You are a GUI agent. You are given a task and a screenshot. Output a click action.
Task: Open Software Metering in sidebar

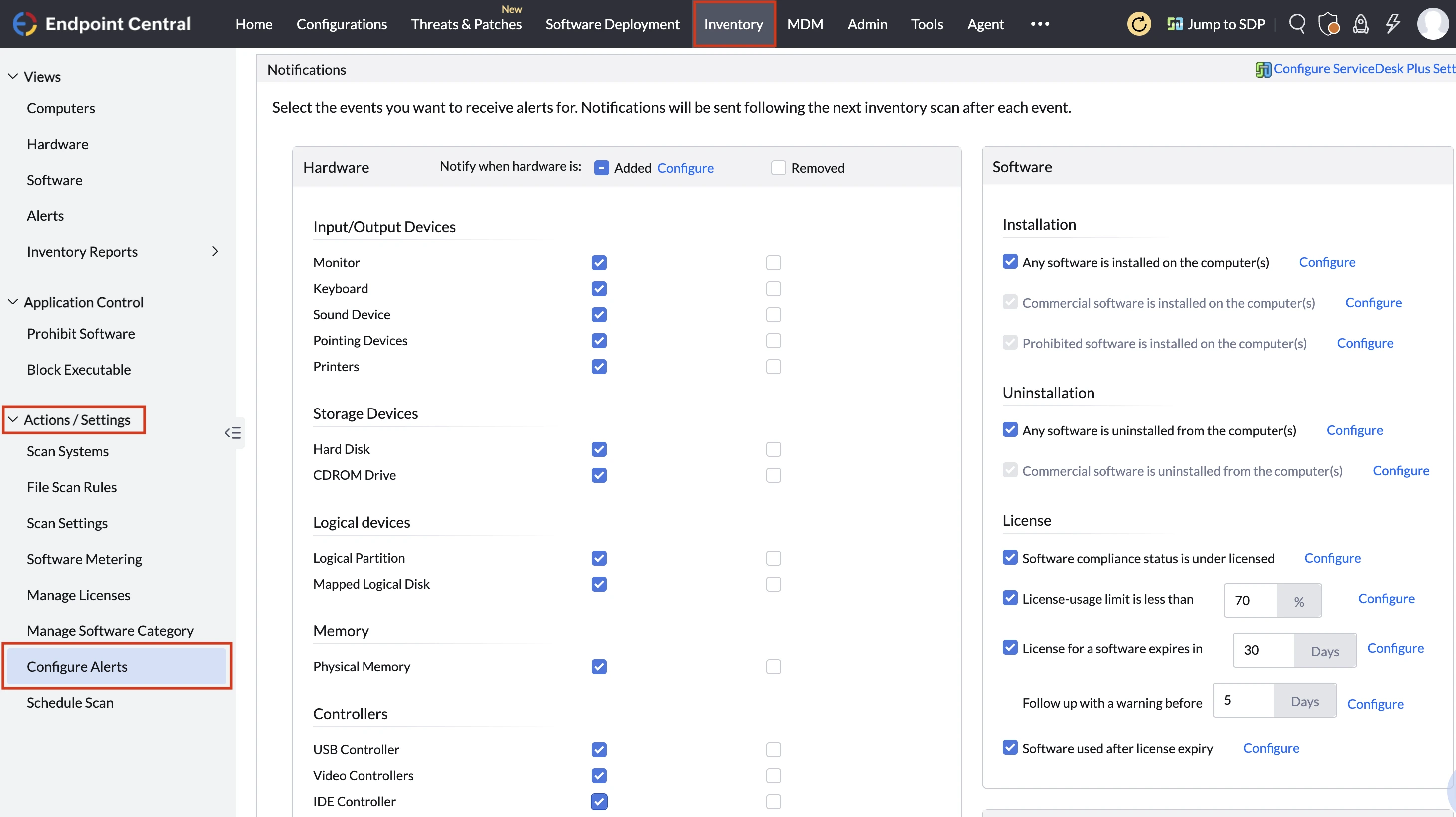tap(84, 559)
